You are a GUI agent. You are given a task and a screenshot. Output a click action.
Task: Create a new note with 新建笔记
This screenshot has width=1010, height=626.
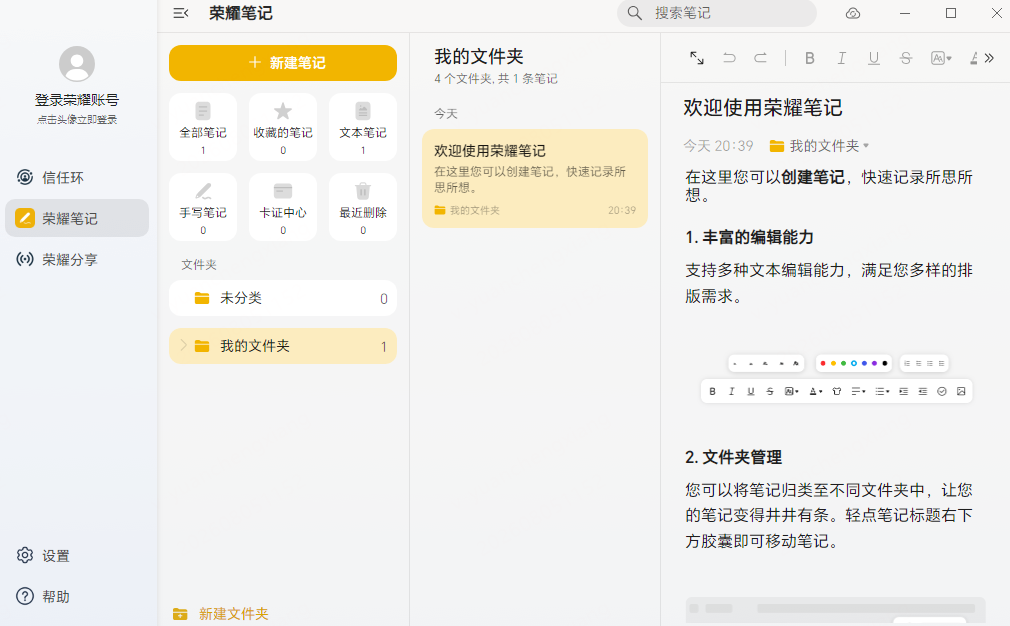pyautogui.click(x=283, y=63)
